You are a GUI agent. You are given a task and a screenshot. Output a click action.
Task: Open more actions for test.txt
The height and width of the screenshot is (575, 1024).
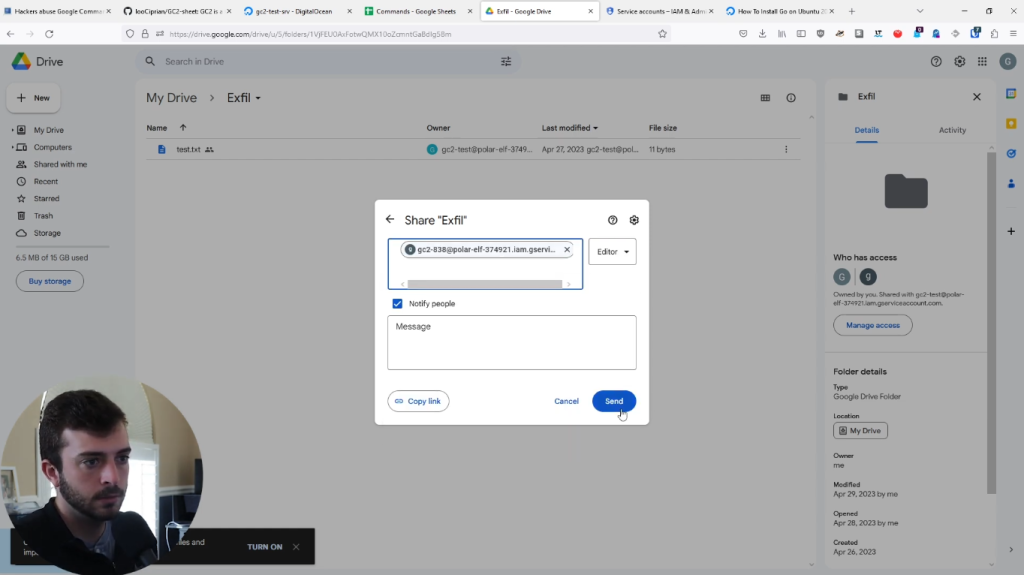tap(786, 150)
